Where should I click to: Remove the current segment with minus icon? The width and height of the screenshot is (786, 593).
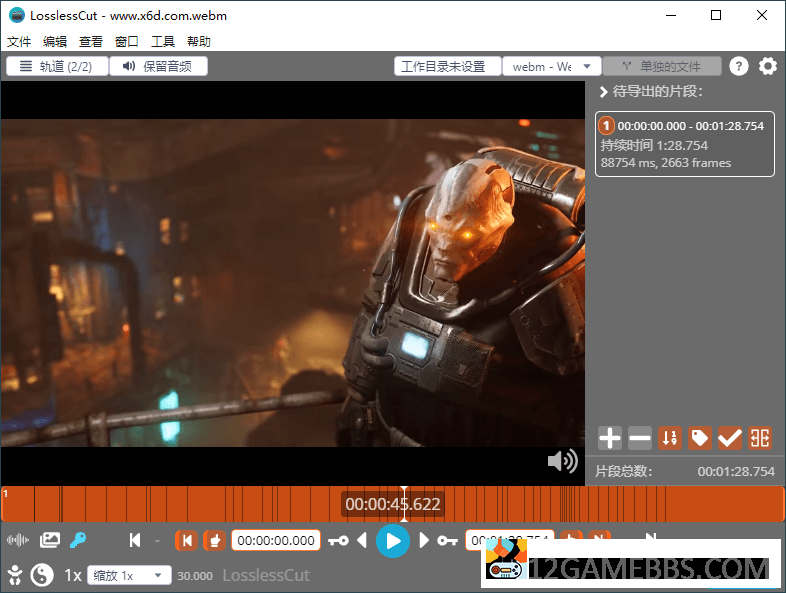(x=640, y=437)
